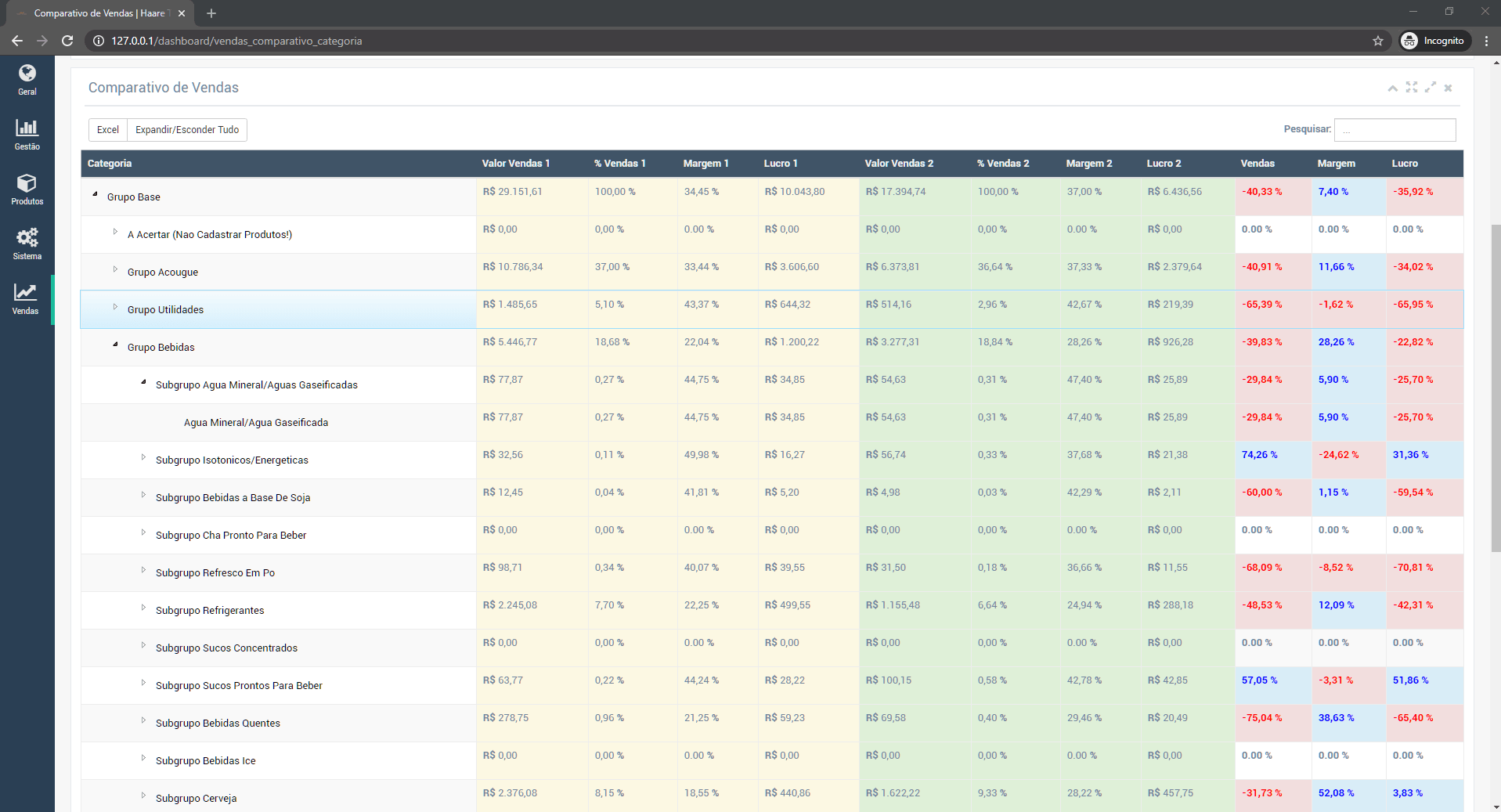Screen dimensions: 1501x812
Task: Select the R$ 2.245,08 Refrigerantes sales cell
Action: point(532,611)
